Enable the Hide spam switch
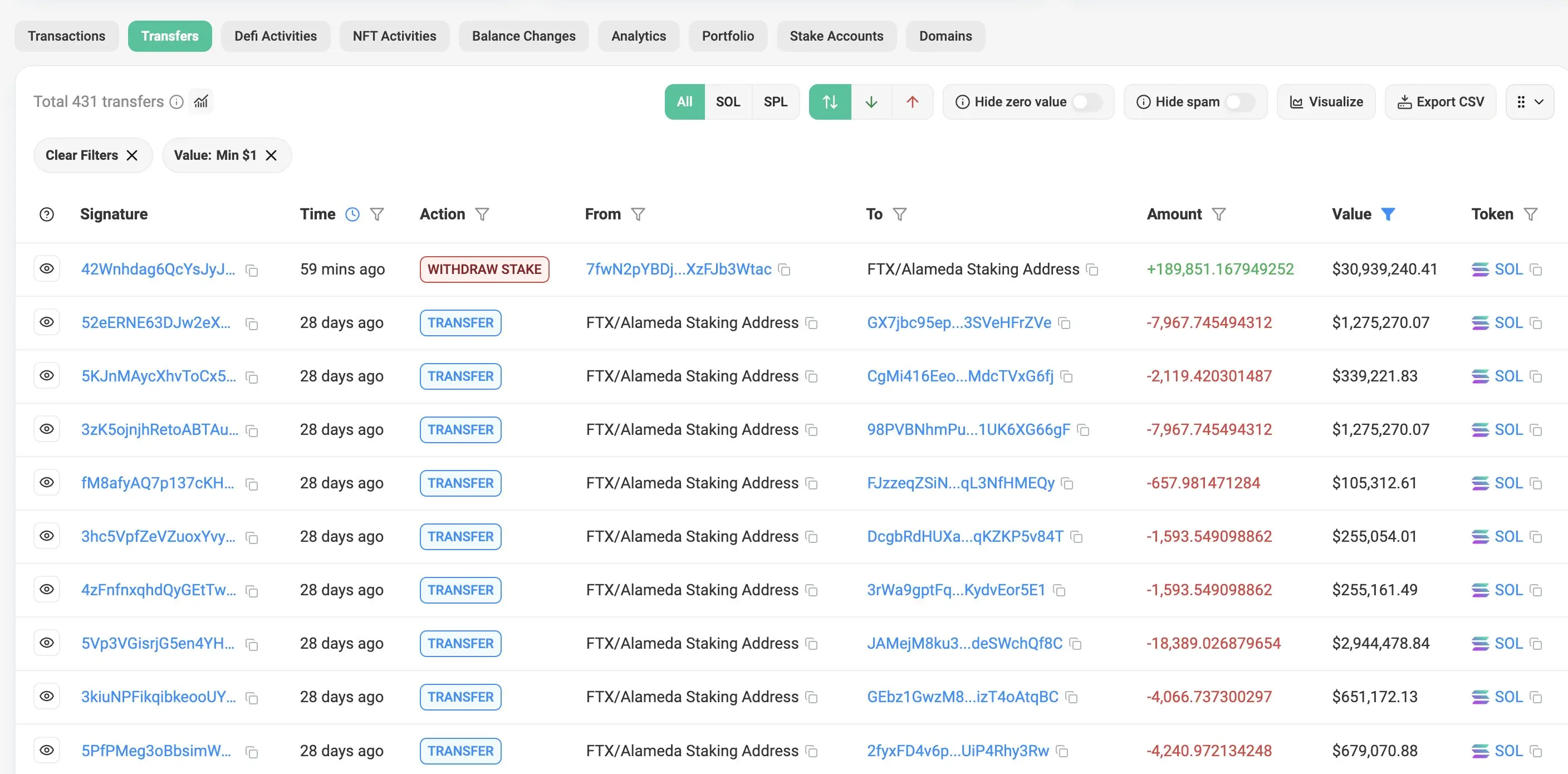Viewport: 1568px width, 774px height. (x=1239, y=101)
